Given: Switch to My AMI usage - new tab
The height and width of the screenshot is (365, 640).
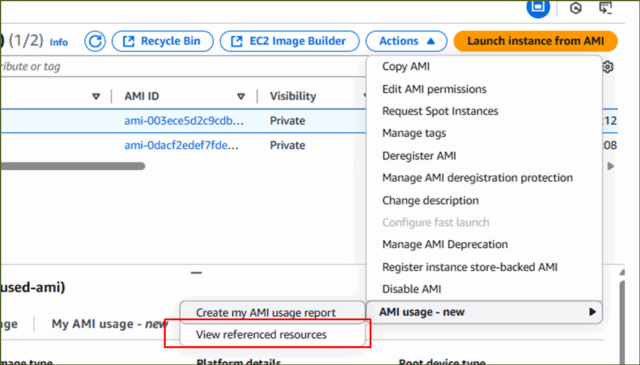Looking at the screenshot, I should [x=109, y=324].
